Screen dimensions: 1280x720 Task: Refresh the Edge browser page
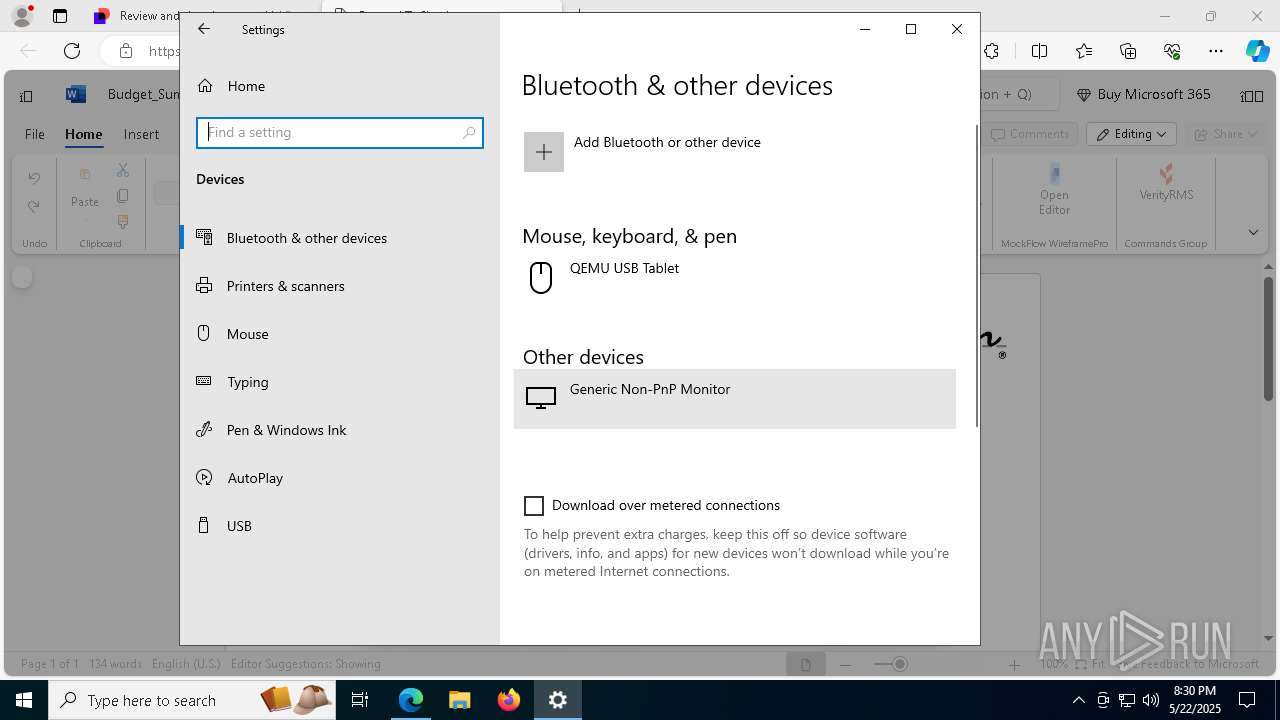click(x=72, y=51)
